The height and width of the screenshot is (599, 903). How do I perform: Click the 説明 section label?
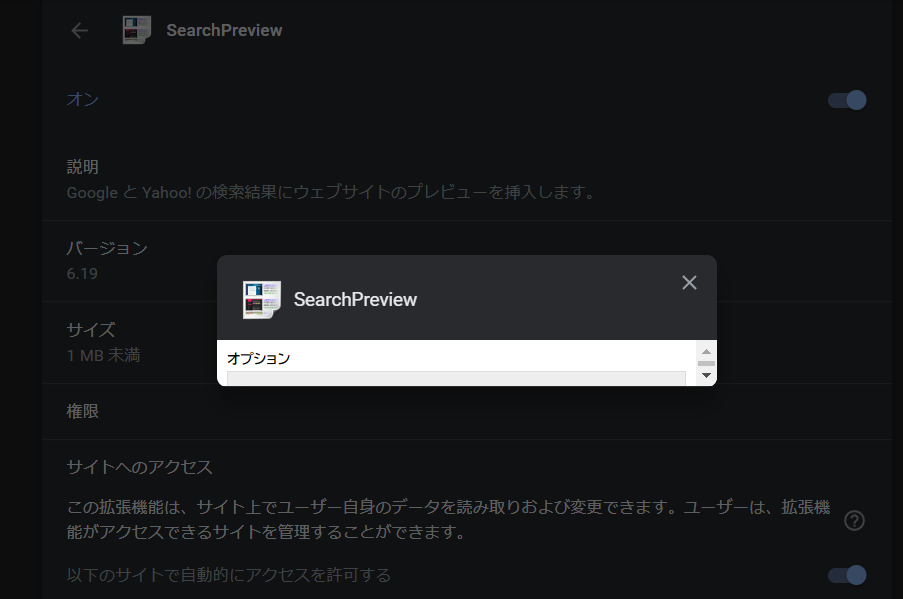tap(83, 167)
